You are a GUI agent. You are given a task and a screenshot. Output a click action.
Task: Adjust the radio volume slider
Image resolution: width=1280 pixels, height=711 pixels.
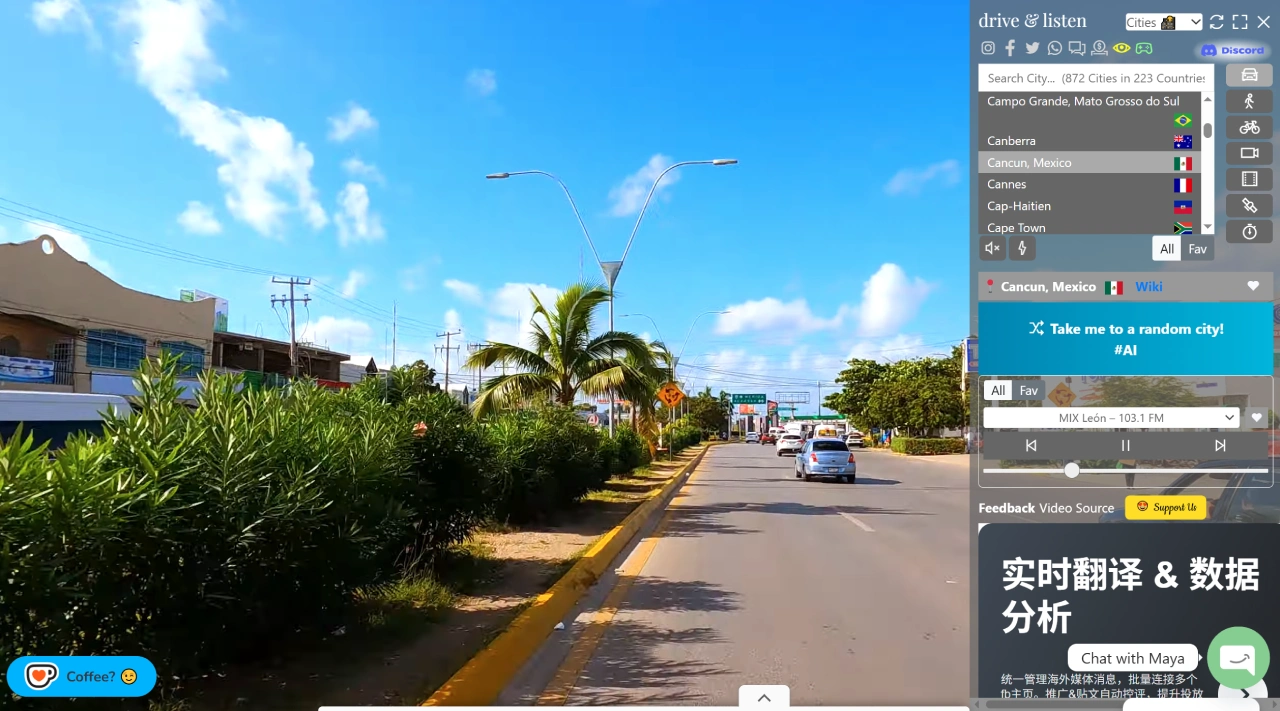pyautogui.click(x=1125, y=470)
